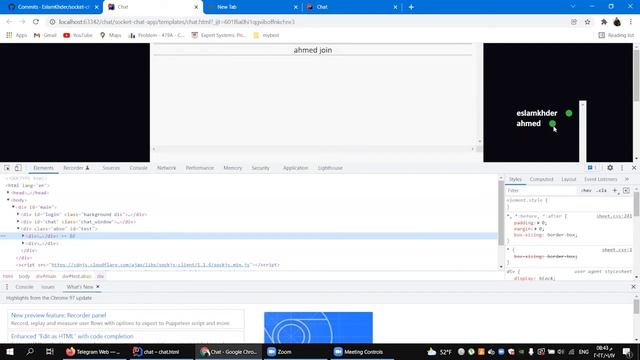This screenshot has height=360, width=640.
Task: Click the green status dot beside eslamkhder
Action: (569, 113)
